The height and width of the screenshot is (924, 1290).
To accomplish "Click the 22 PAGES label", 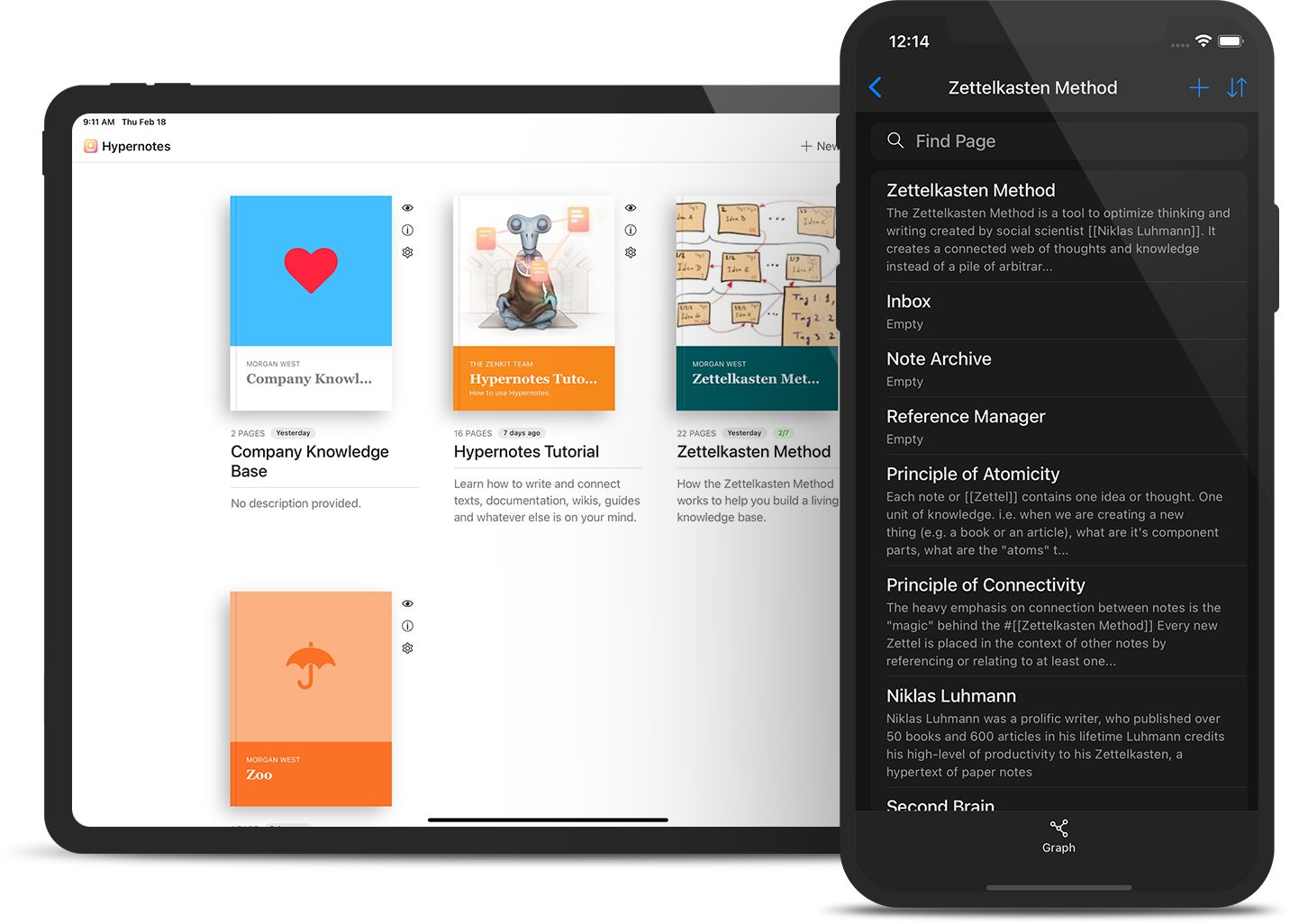I will tap(696, 433).
